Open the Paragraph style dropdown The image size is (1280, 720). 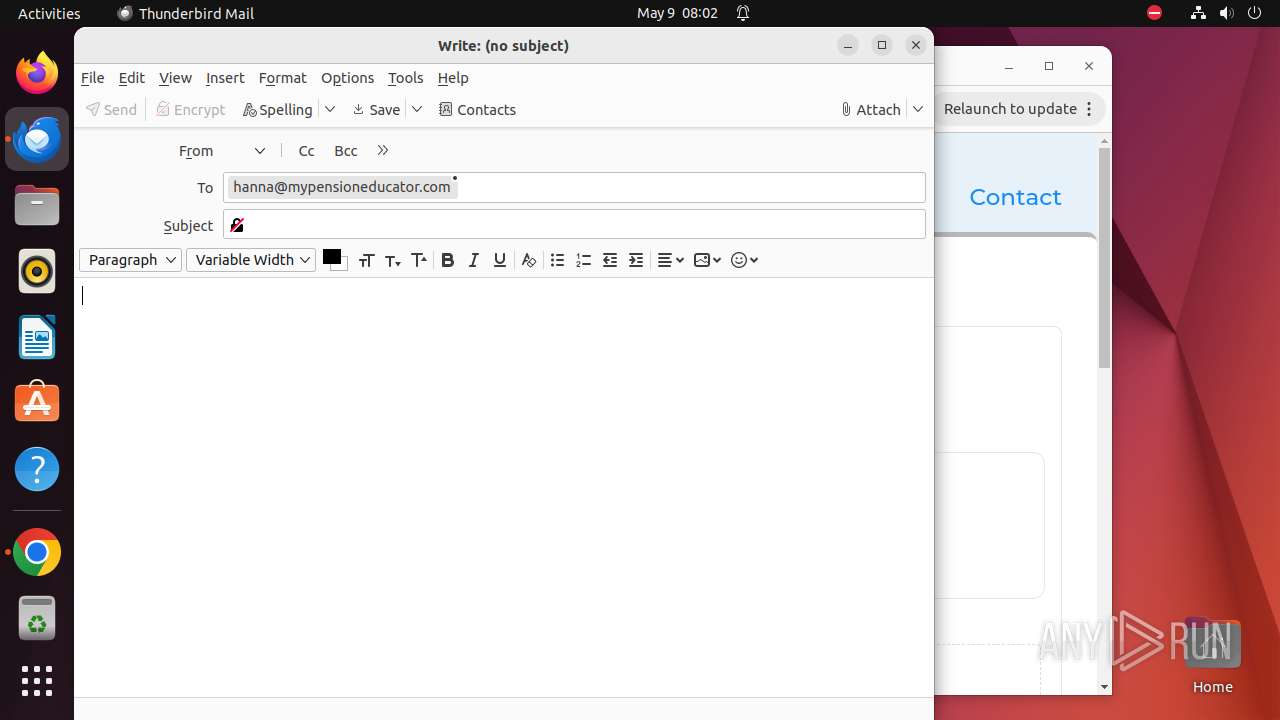pos(130,260)
